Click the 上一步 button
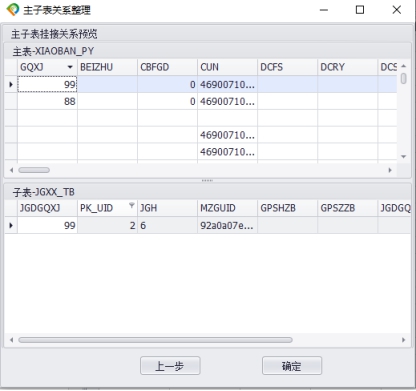Viewport: 416px width, 391px height. (170, 366)
